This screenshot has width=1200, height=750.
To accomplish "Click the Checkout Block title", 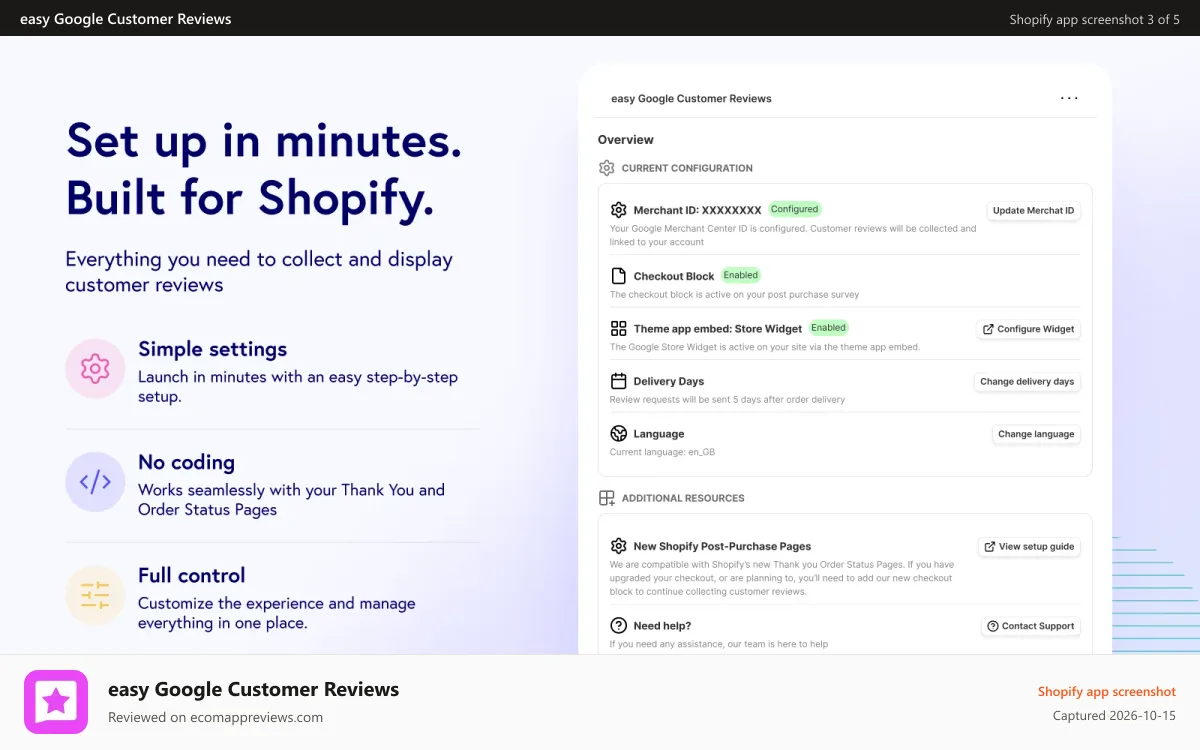I will point(674,276).
